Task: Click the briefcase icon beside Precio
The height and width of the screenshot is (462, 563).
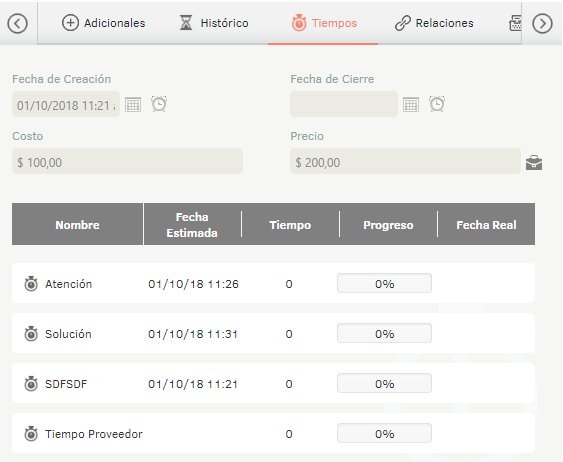Action: (534, 162)
